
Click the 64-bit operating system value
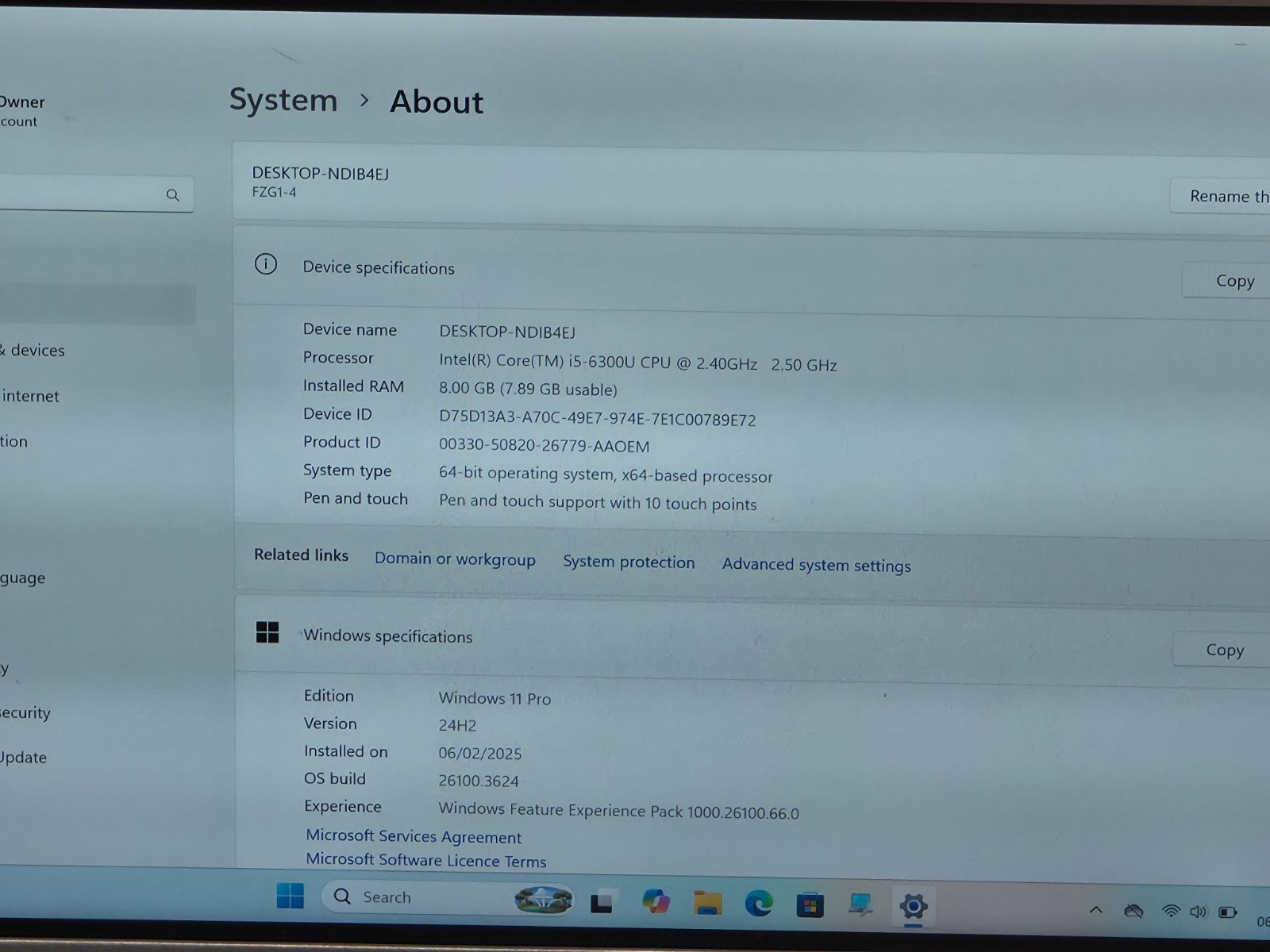point(606,474)
